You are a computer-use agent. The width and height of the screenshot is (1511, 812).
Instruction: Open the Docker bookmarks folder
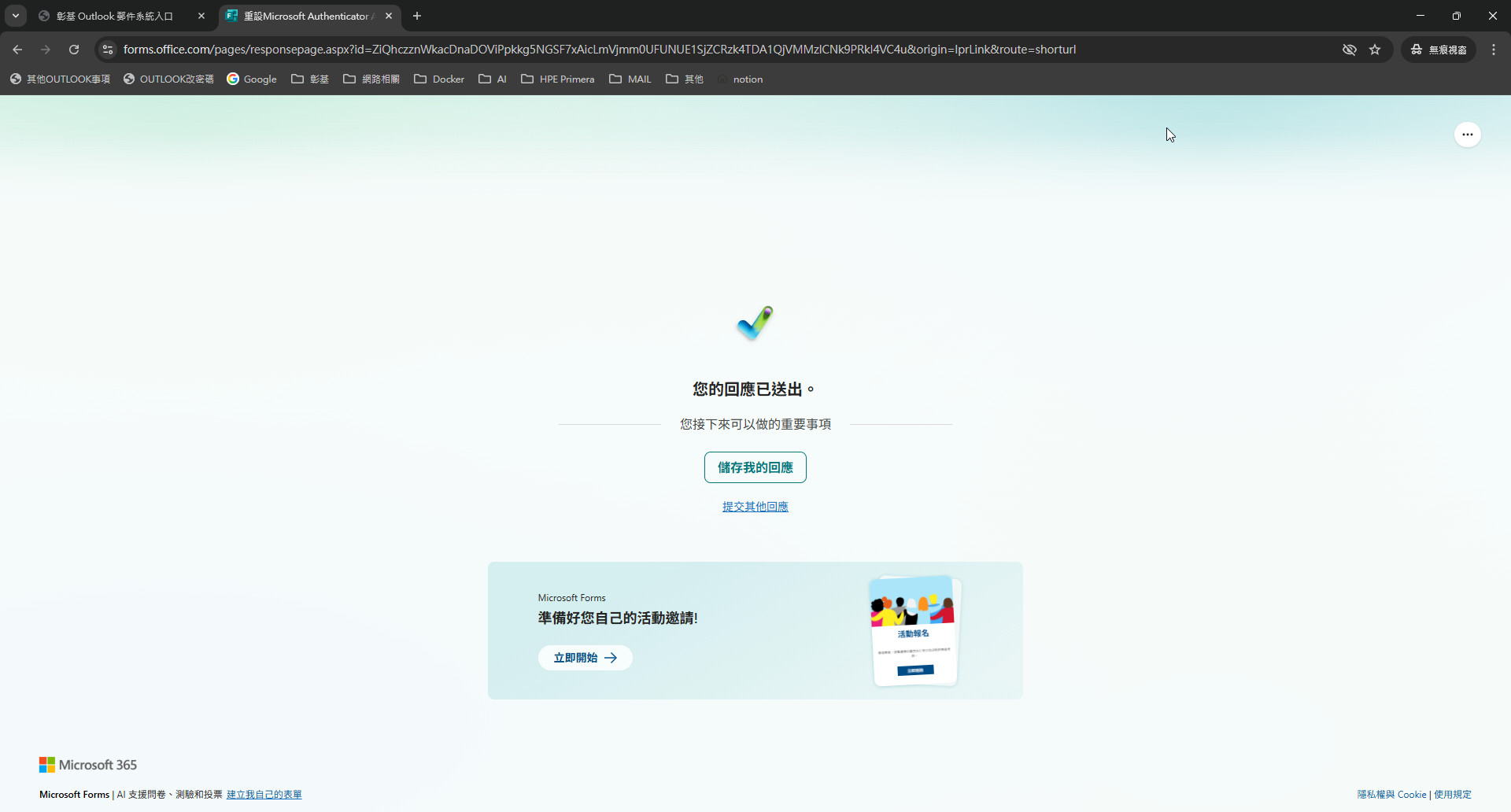(x=439, y=79)
